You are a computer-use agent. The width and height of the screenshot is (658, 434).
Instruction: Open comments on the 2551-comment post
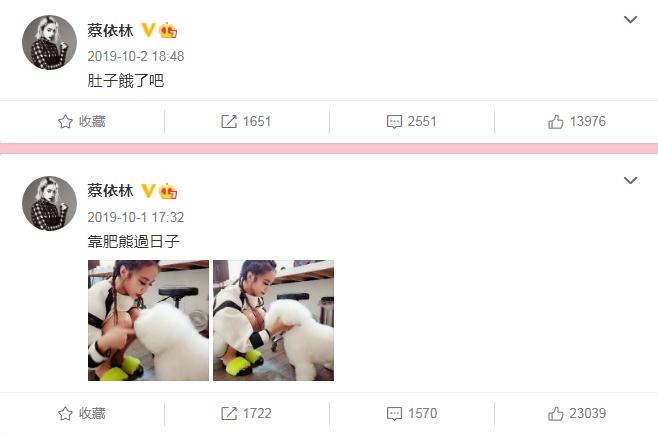tap(394, 122)
